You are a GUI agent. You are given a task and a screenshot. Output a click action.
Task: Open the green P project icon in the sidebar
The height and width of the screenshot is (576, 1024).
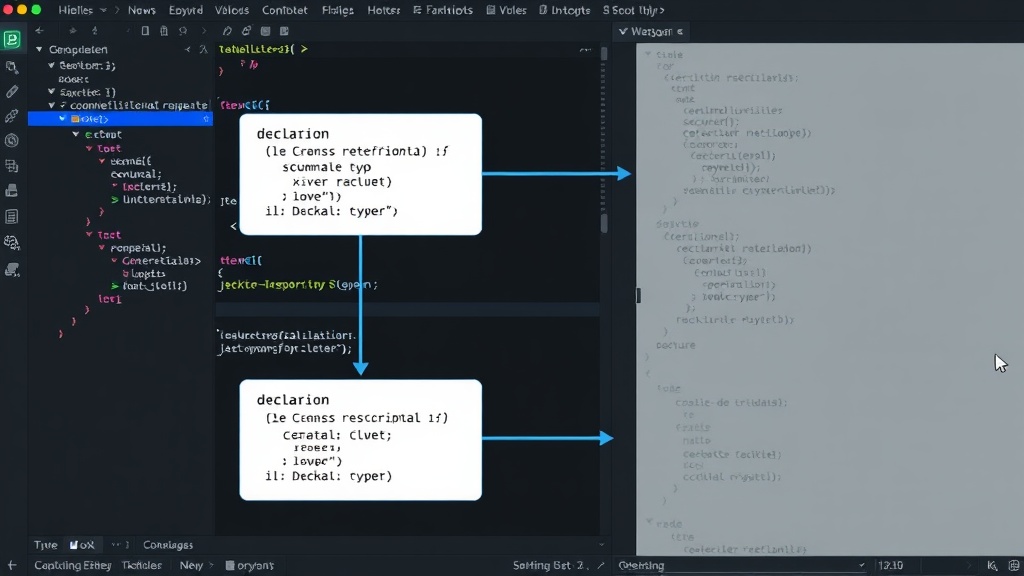(x=12, y=39)
